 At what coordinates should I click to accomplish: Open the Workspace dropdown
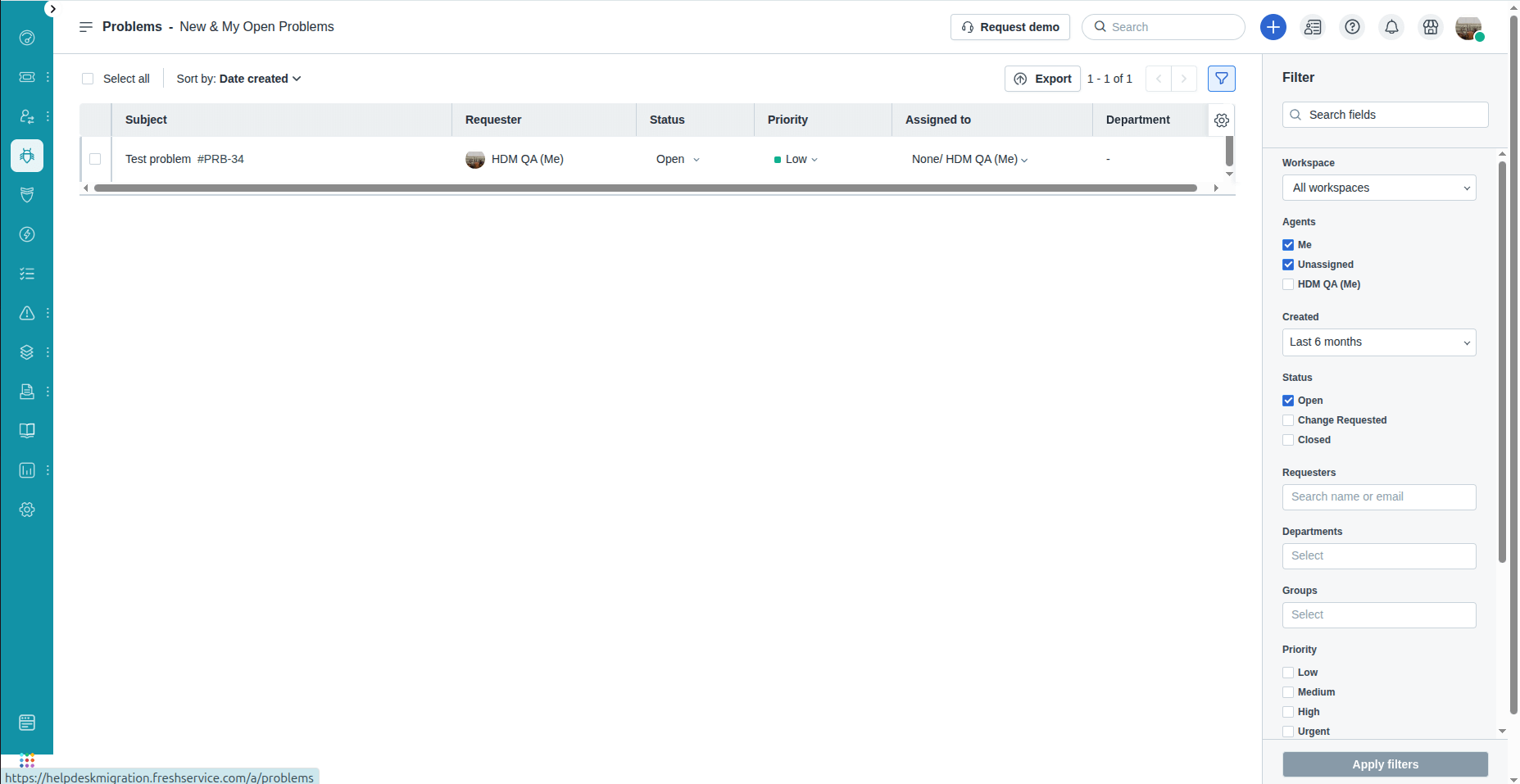pyautogui.click(x=1378, y=188)
